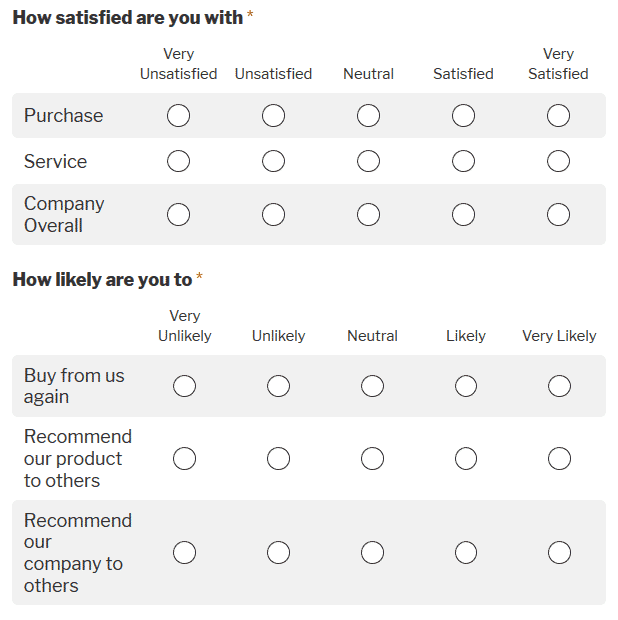Select Very Unsatisfied for Purchase
This screenshot has width=618, height=620.
pos(178,116)
